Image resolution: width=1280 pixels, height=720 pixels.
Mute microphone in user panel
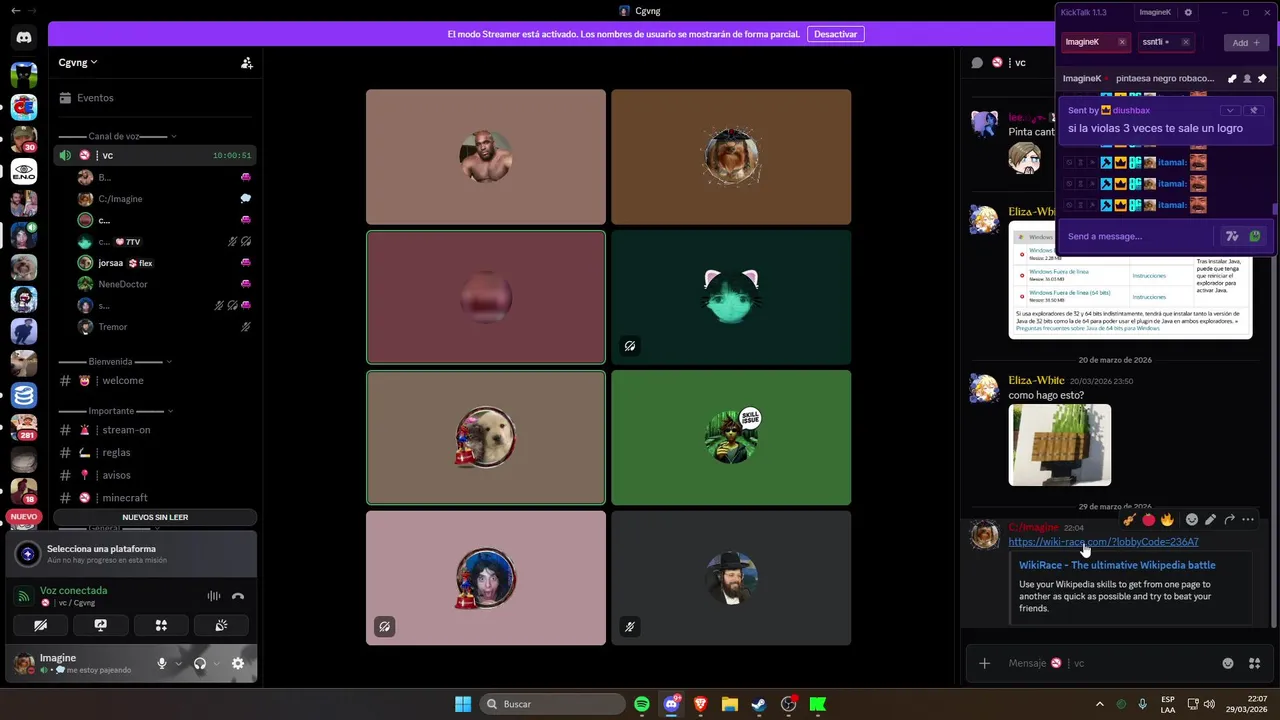tap(162, 663)
